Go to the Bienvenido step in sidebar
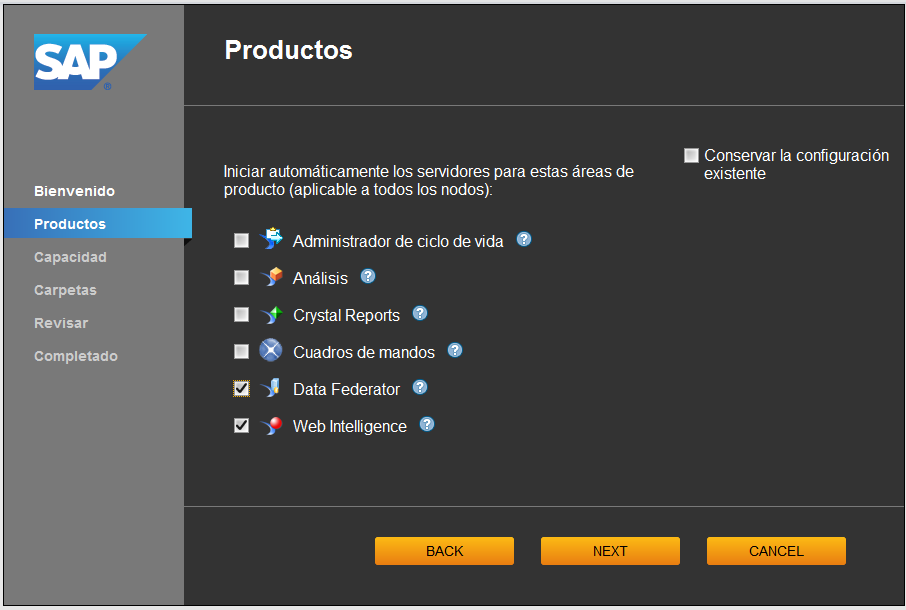 [x=74, y=191]
